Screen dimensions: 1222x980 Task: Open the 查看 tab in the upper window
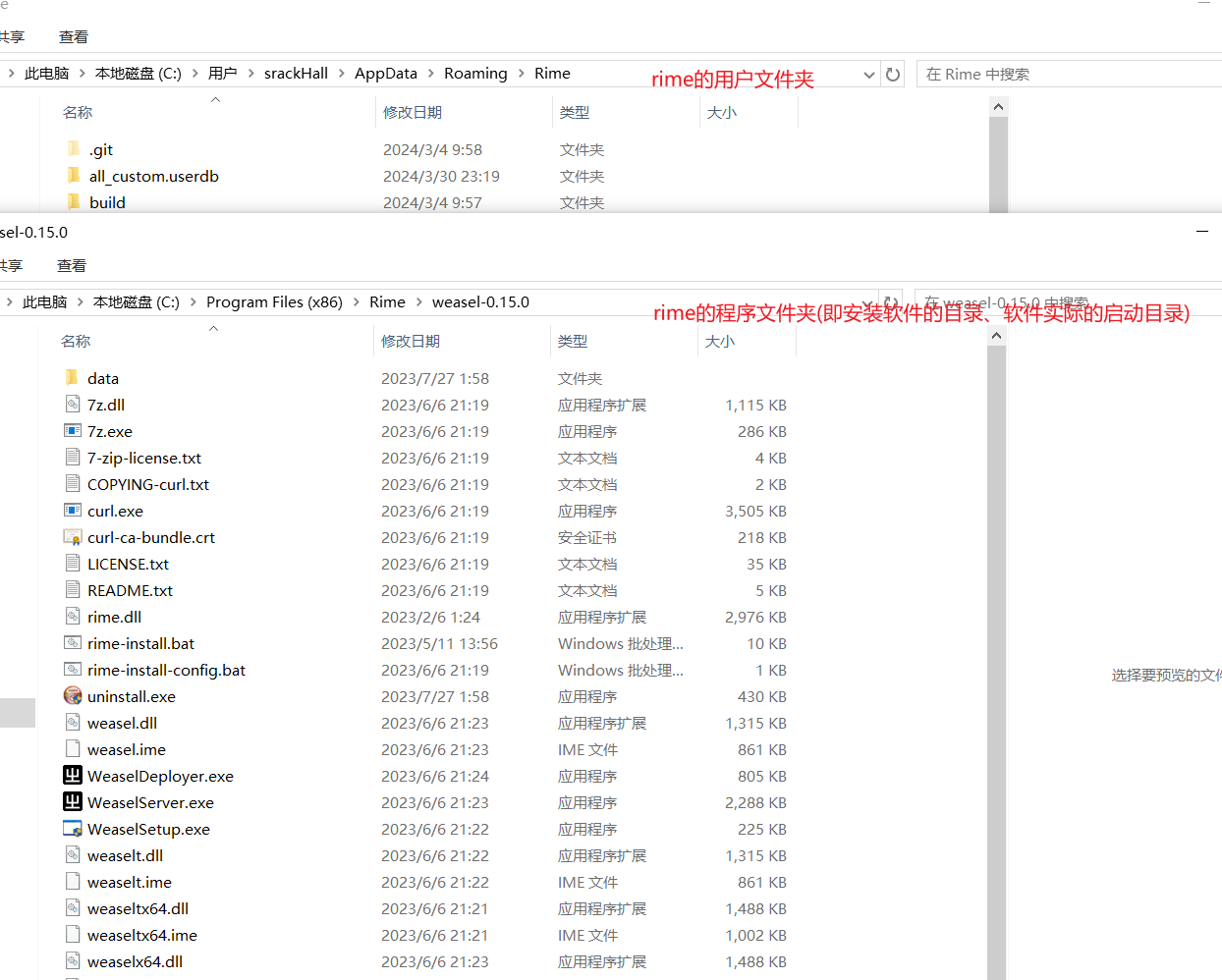74,37
